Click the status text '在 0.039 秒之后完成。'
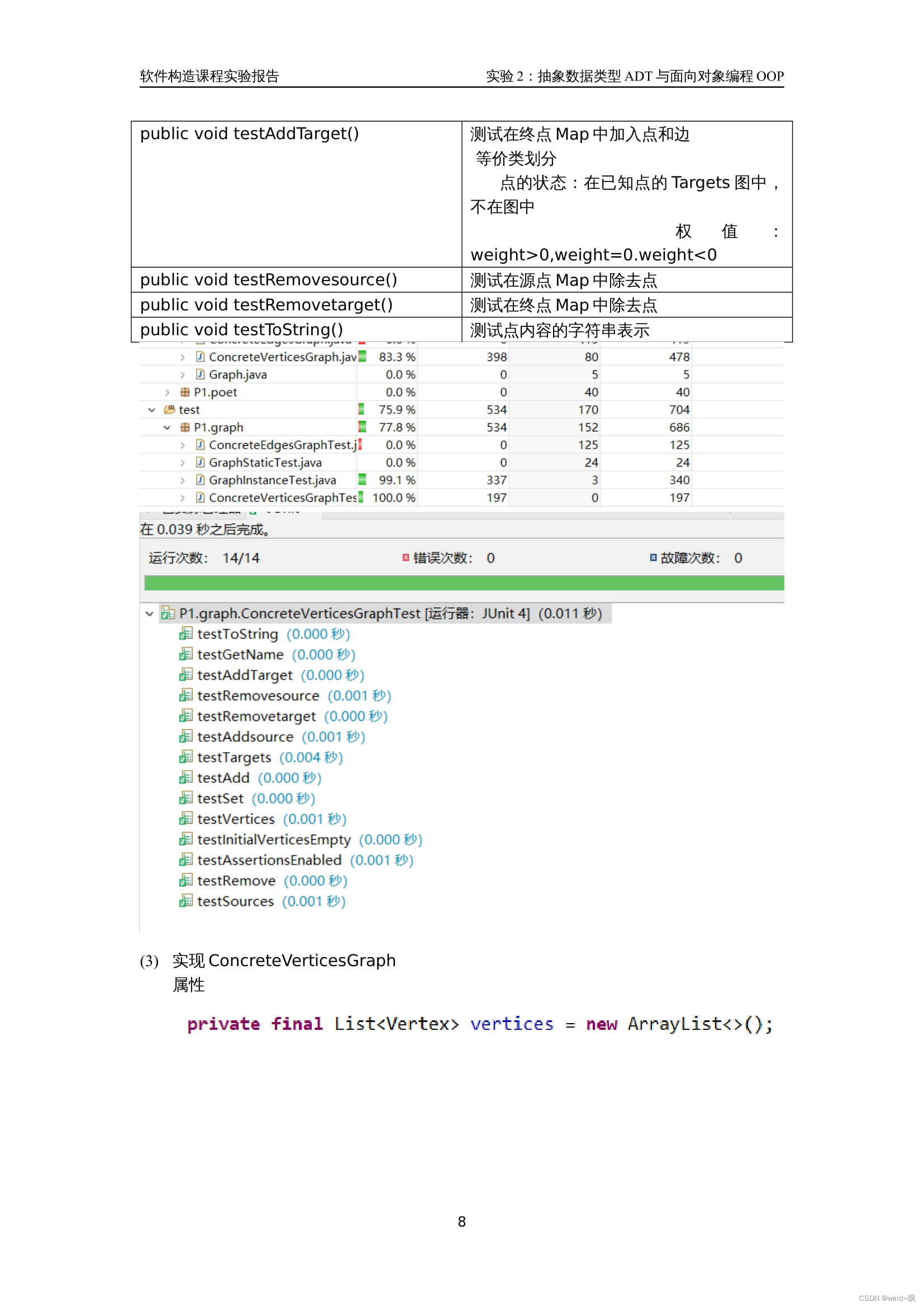 [x=205, y=530]
